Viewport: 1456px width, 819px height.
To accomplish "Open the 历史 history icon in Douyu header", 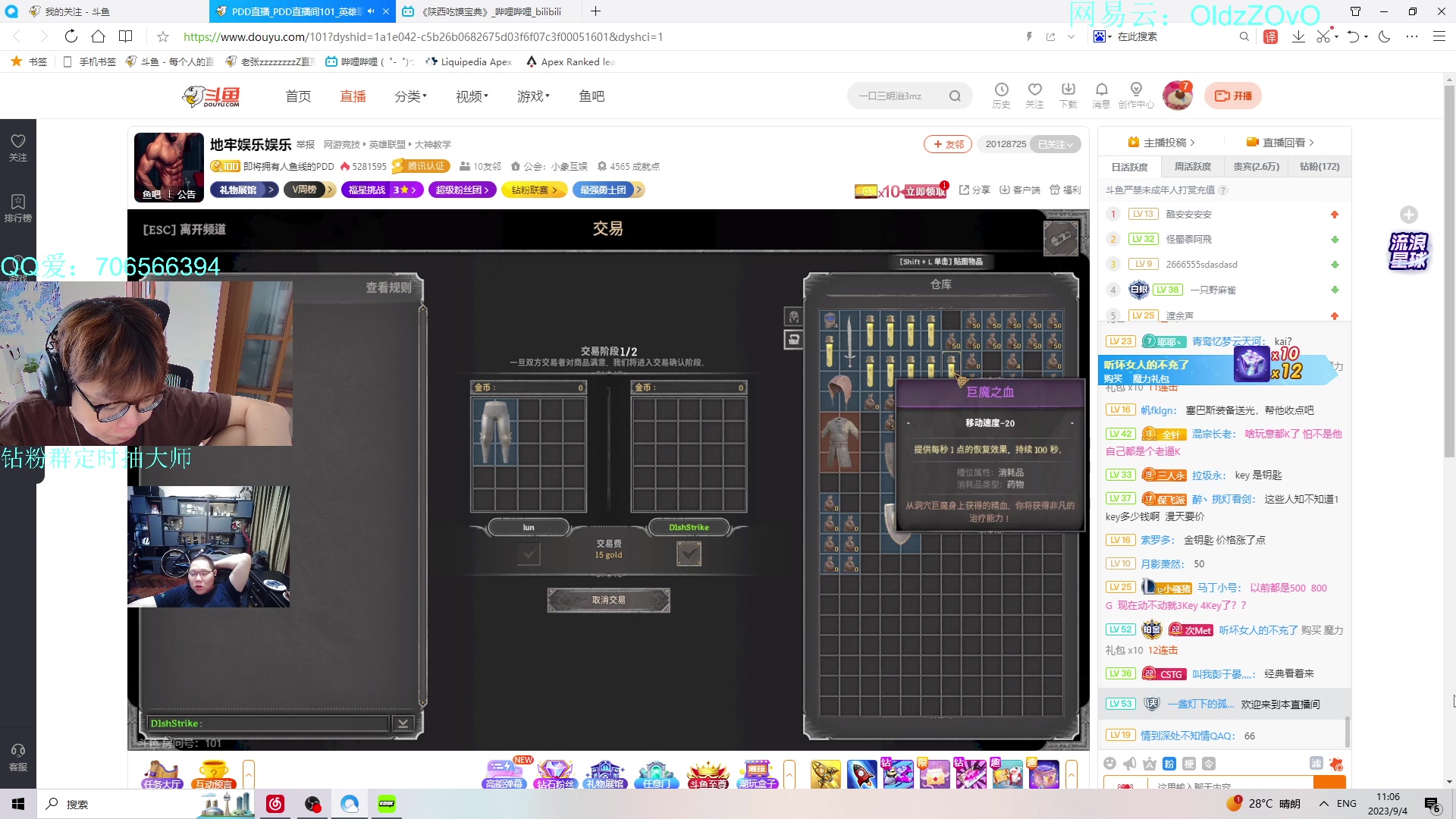I will point(1001,96).
